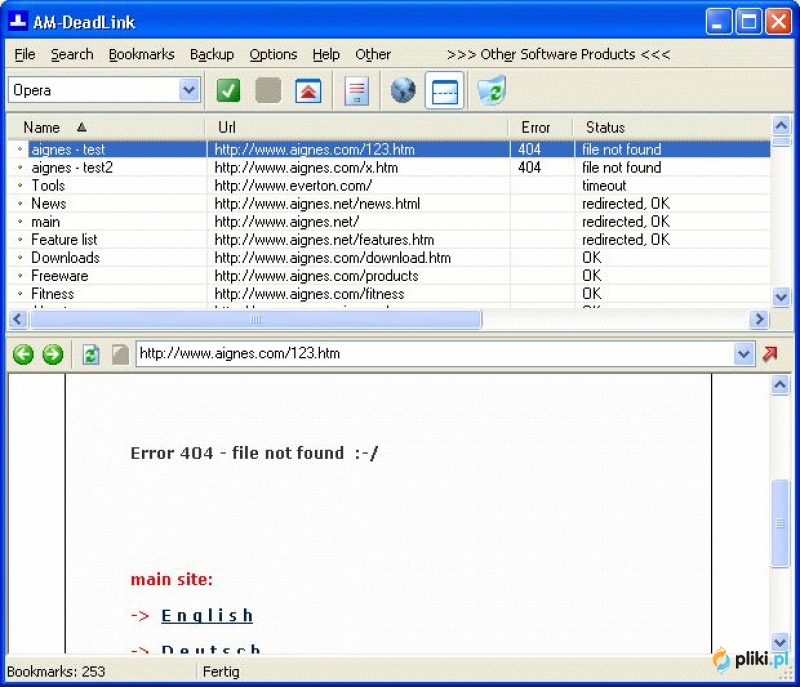This screenshot has height=687, width=800.
Task: Click the red up-arrows sort errors icon
Action: click(x=308, y=91)
